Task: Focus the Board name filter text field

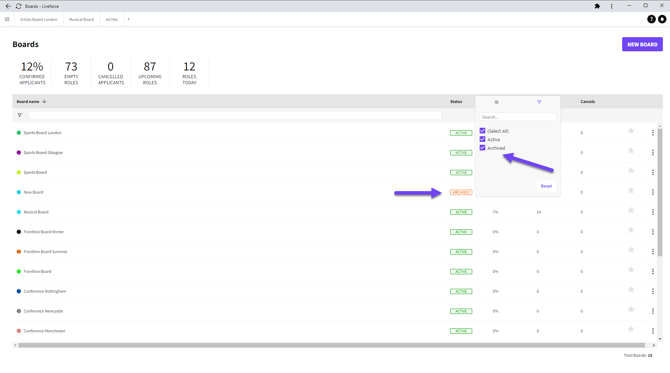Action: (x=235, y=115)
